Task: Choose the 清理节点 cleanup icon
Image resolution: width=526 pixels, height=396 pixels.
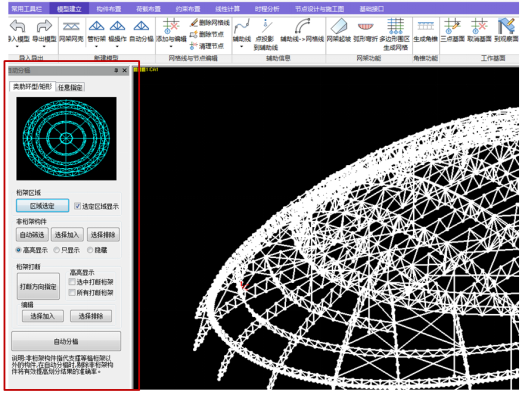Action: (x=194, y=45)
